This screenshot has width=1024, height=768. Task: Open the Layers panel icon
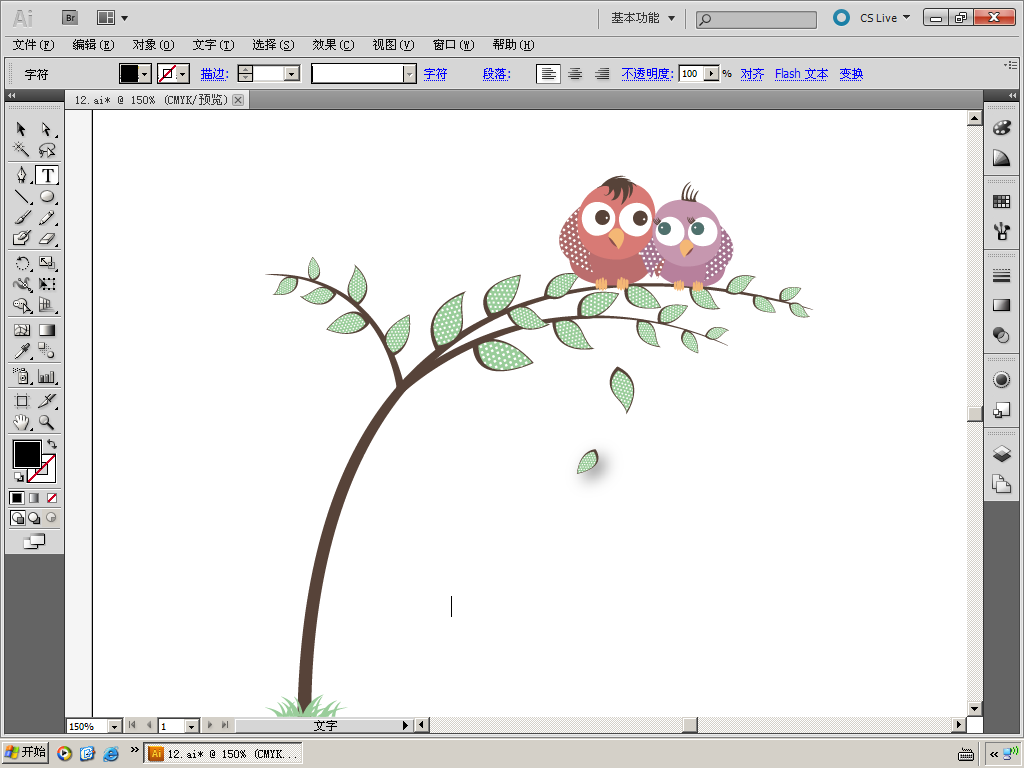(x=1001, y=454)
